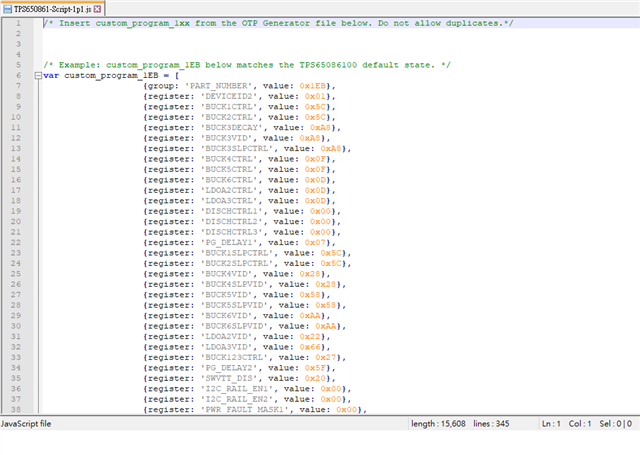This screenshot has height=455, width=640.
Task: Click the 'LDOA3CTRL' register string
Action: 229,201
